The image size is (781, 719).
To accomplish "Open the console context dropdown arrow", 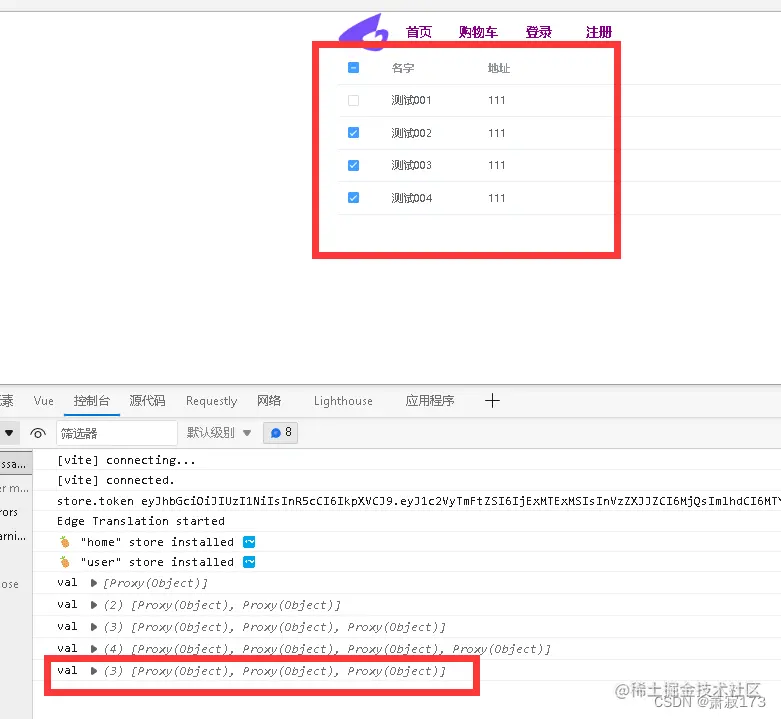I will coord(9,433).
